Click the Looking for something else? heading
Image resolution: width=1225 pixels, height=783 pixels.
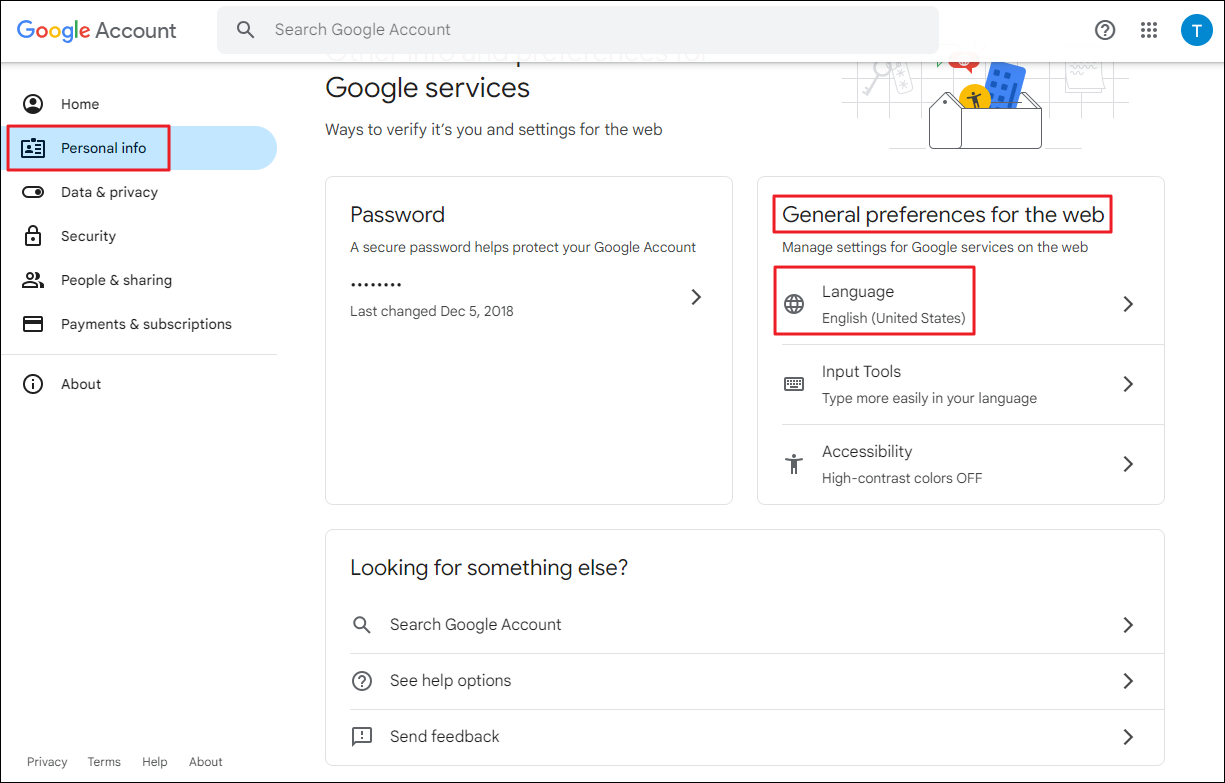(x=489, y=568)
